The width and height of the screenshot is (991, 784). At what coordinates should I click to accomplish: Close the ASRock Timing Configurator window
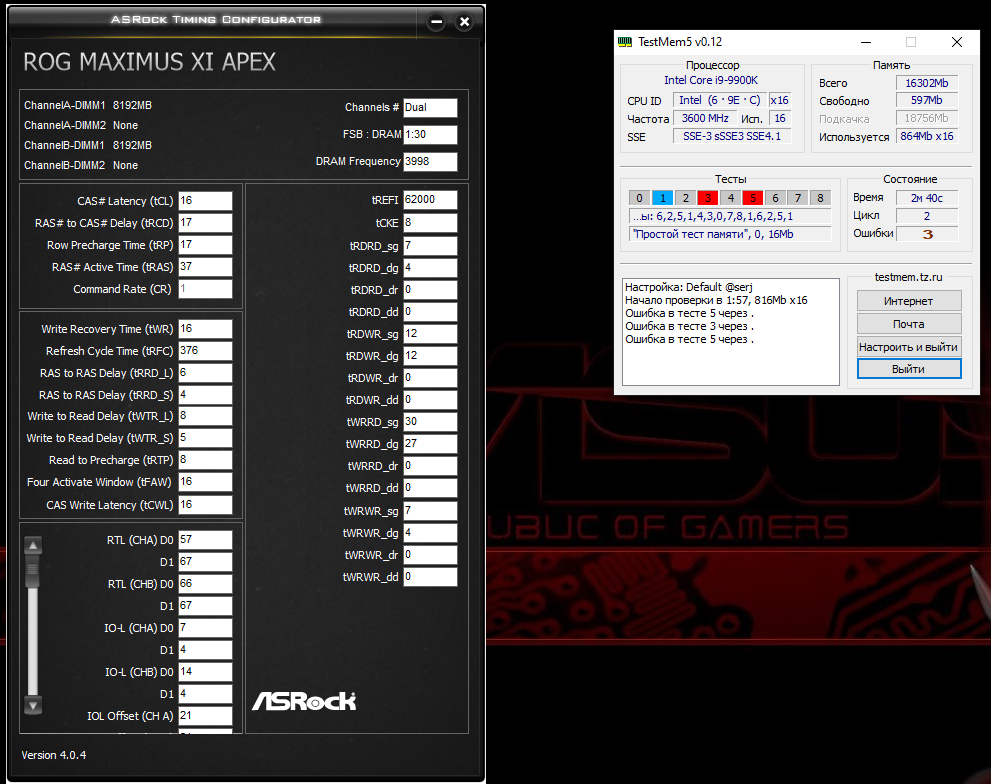point(465,22)
